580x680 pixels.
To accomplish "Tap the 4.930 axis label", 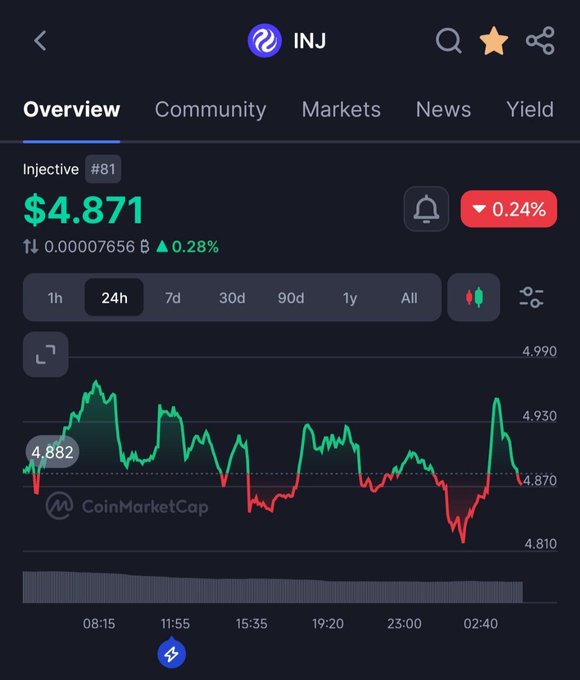I will 539,416.
